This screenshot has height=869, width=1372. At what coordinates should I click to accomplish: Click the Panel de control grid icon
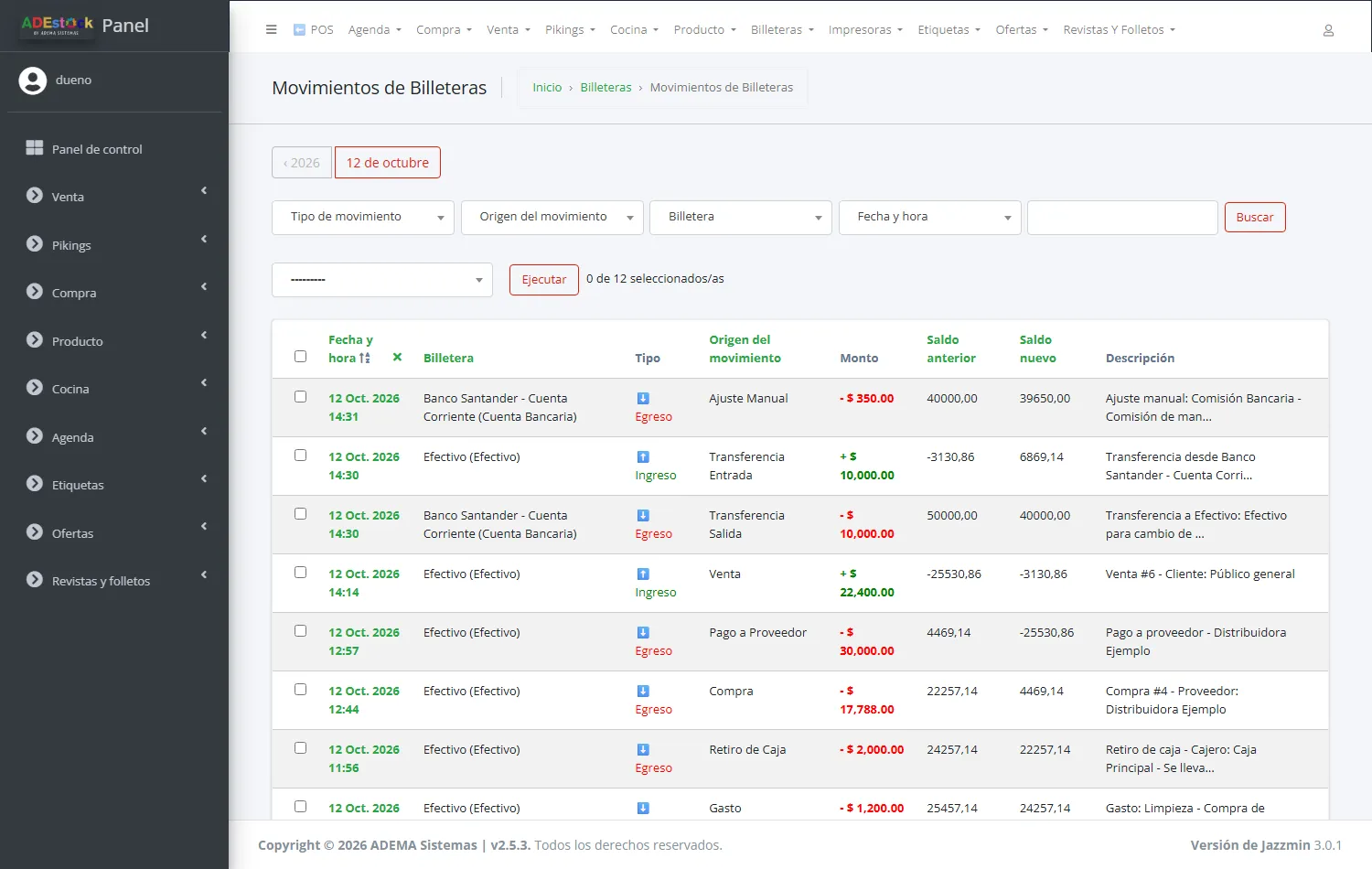tap(35, 148)
